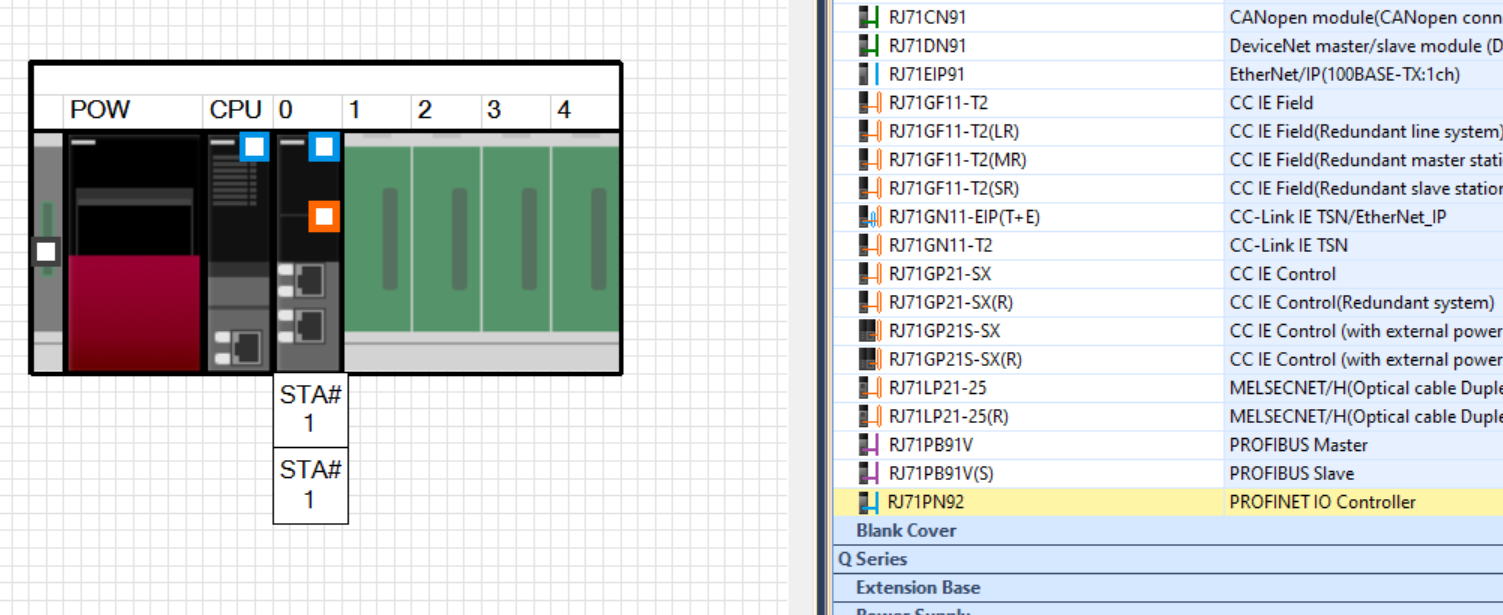Select empty green slot 1 on the base
Screen dimensions: 1503x615
(x=377, y=240)
